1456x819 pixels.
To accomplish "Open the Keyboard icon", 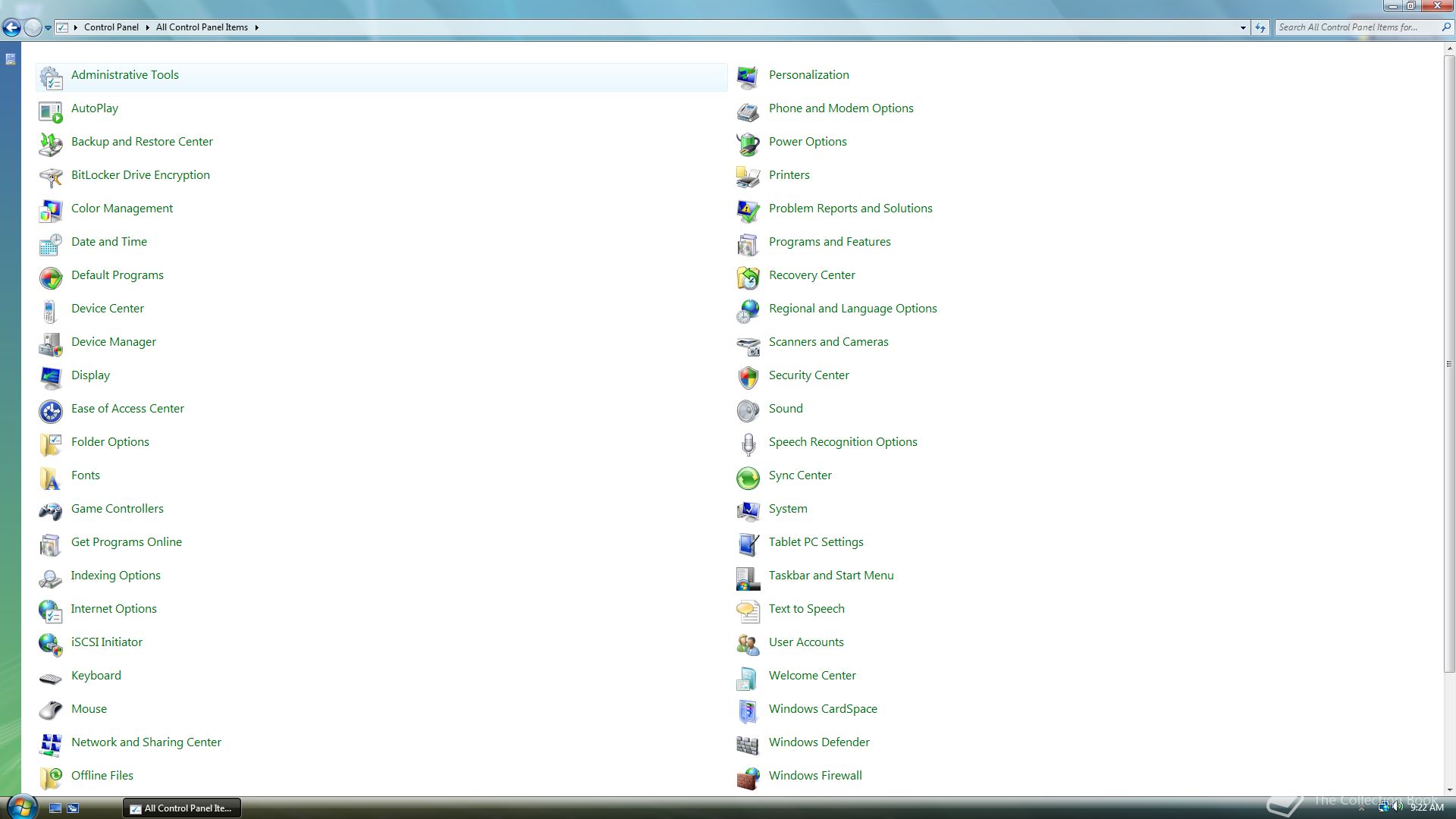I will tap(51, 678).
